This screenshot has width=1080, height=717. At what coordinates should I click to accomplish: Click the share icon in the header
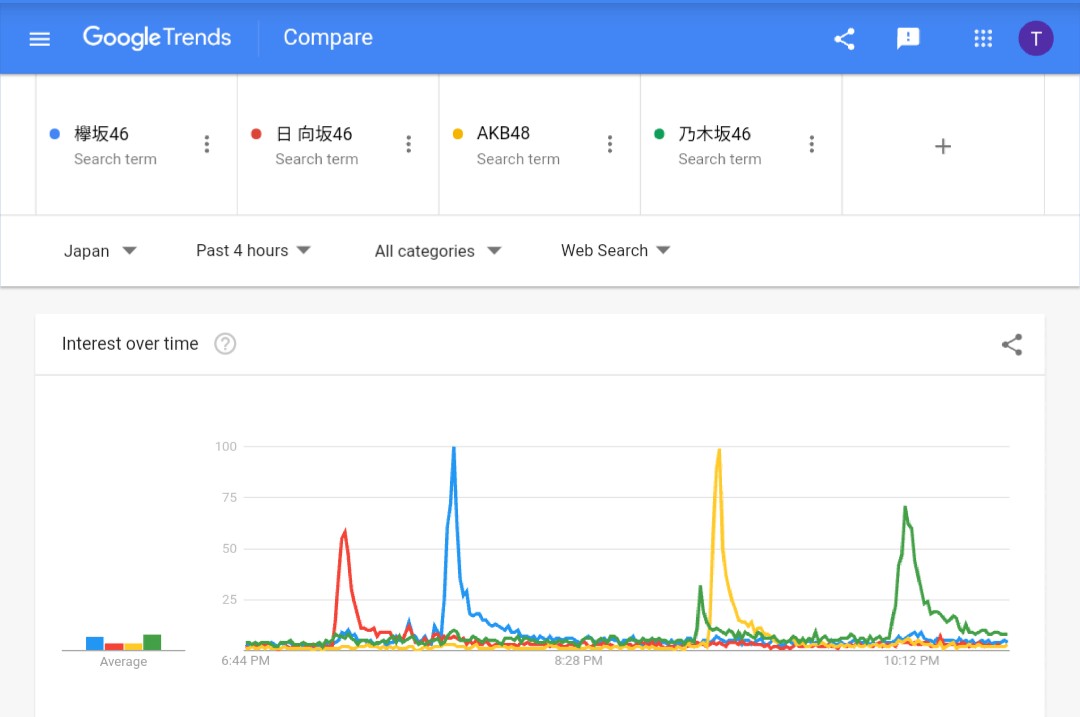pos(844,39)
